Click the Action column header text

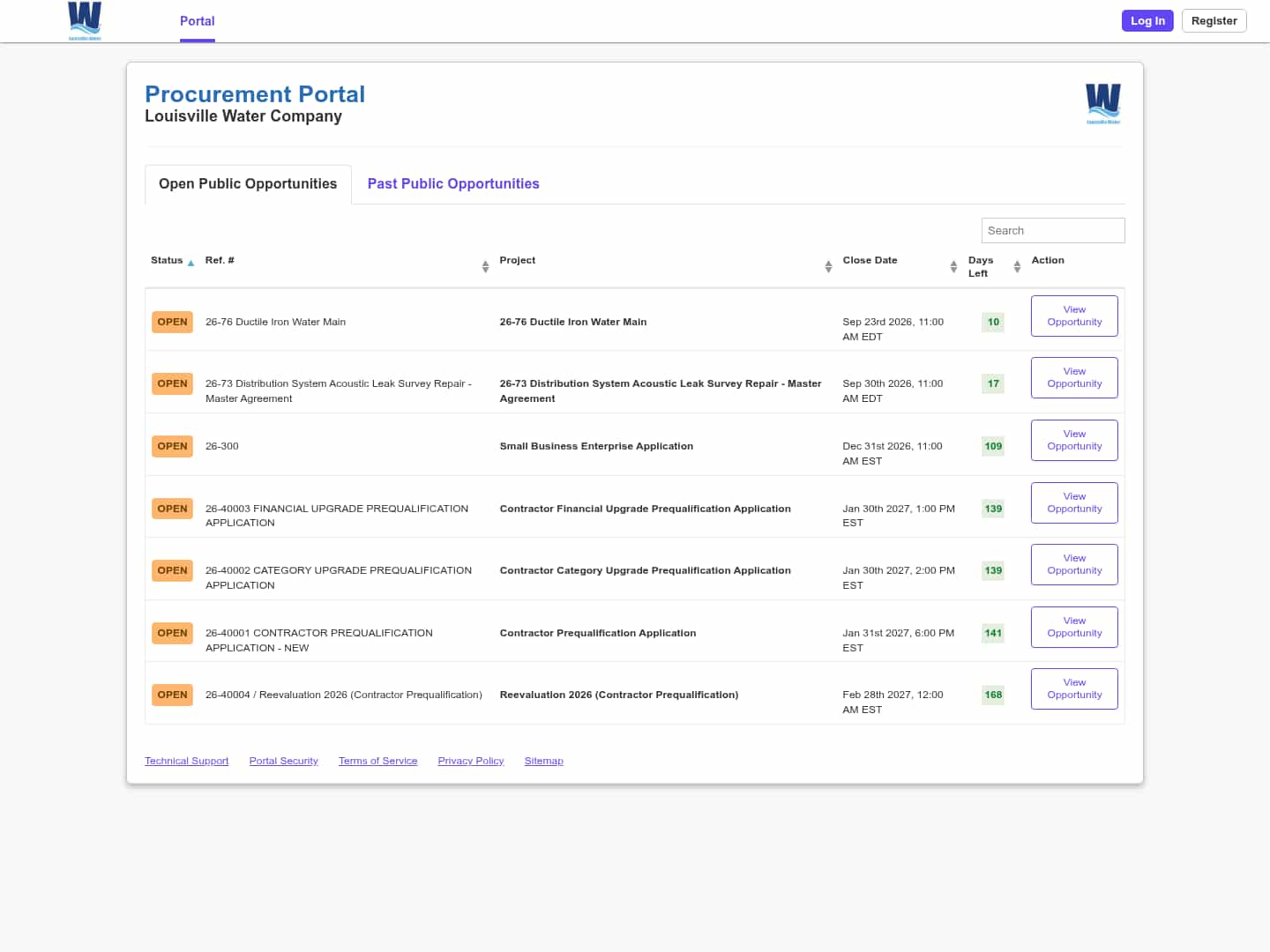[x=1048, y=260]
